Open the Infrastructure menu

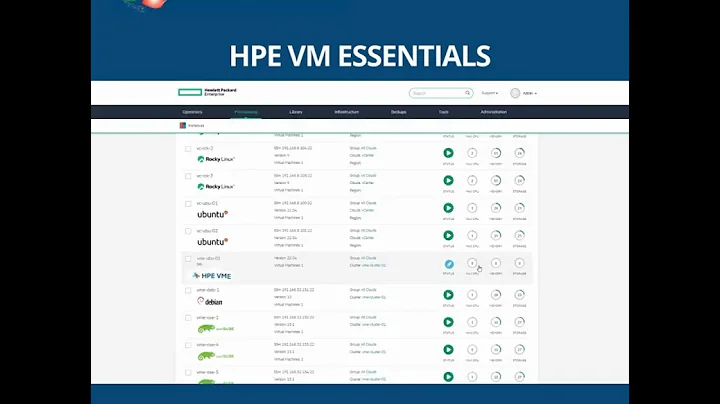[x=347, y=112]
